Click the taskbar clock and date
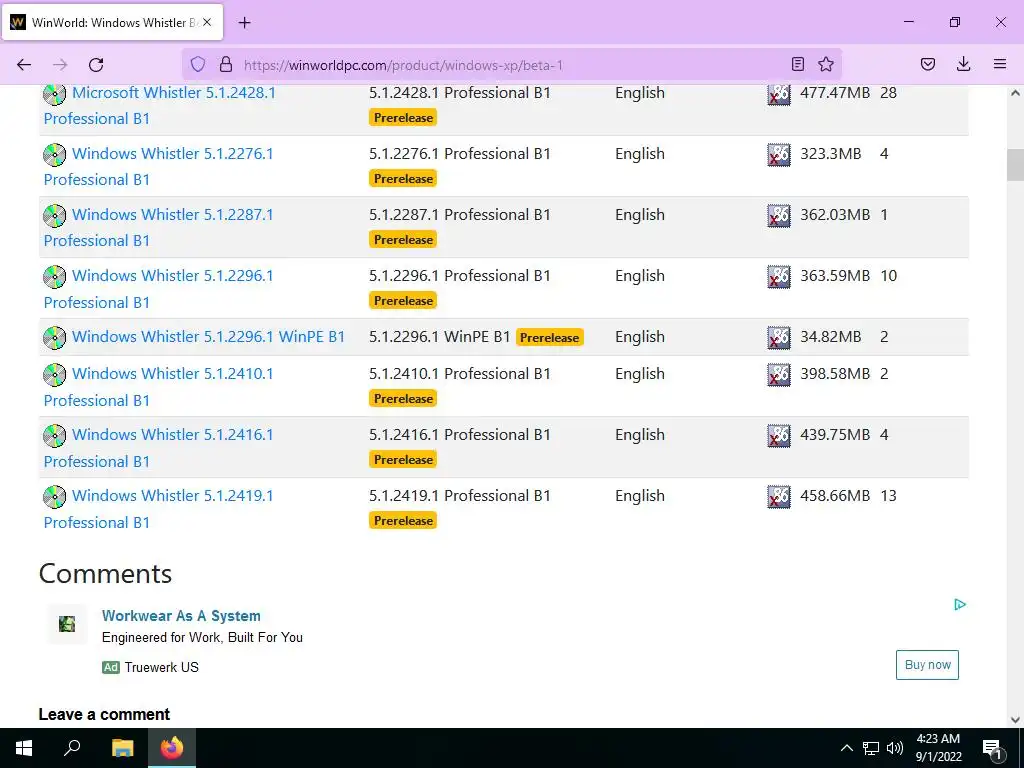Screen dimensions: 1024x768 pyautogui.click(x=938, y=748)
